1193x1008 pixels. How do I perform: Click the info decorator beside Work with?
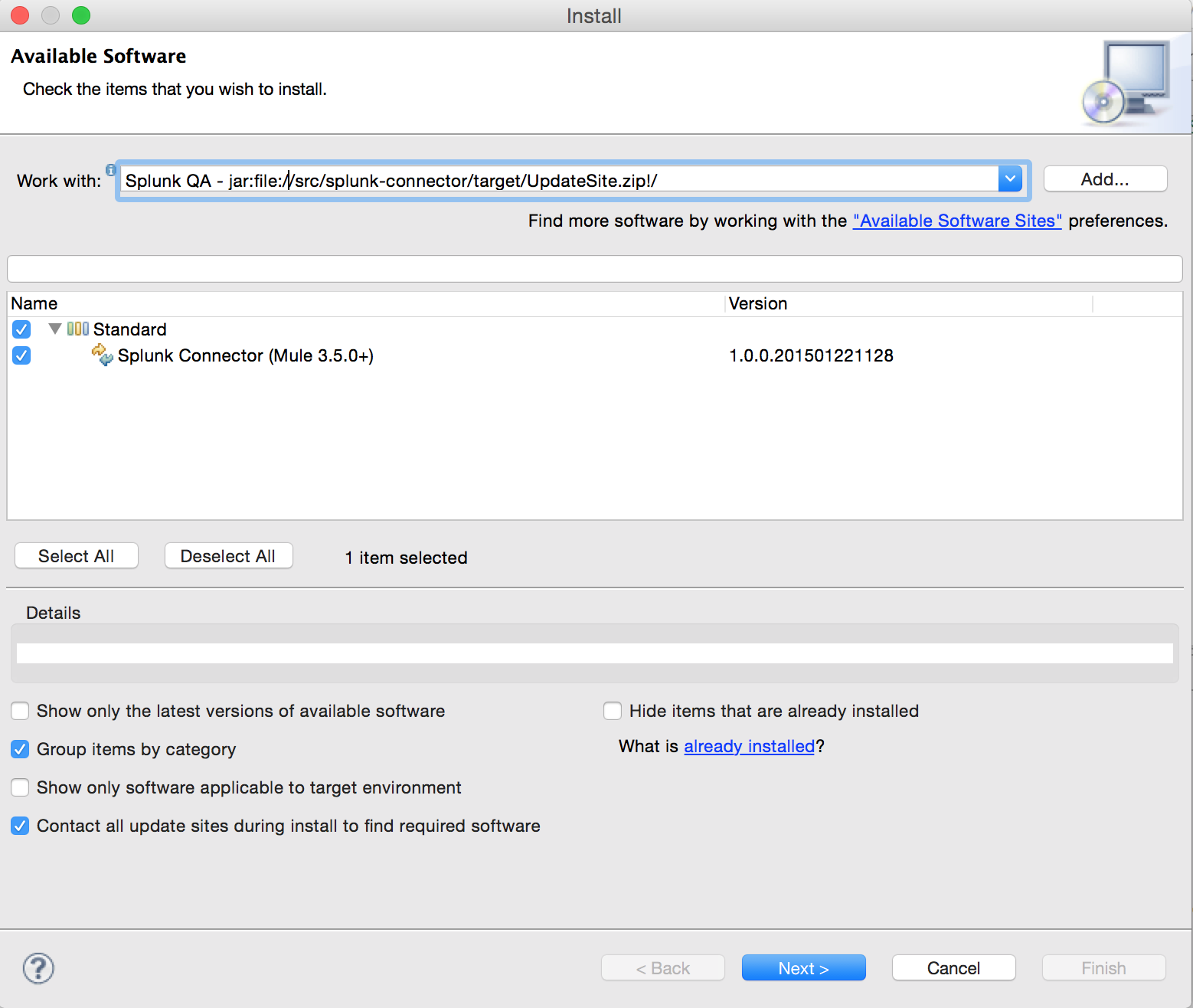tap(111, 169)
